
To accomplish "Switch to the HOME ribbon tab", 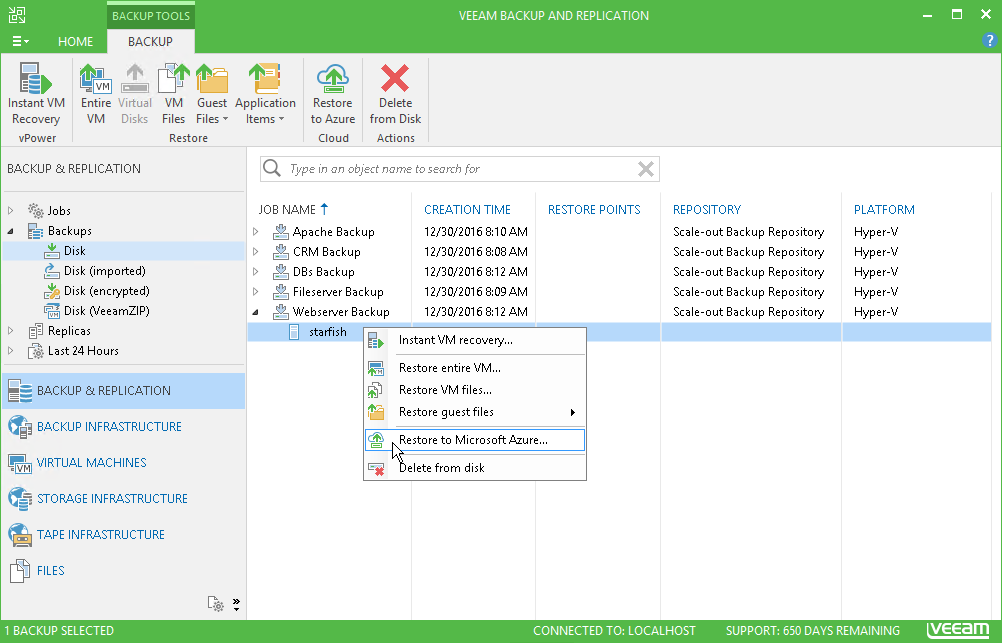I will (x=75, y=42).
